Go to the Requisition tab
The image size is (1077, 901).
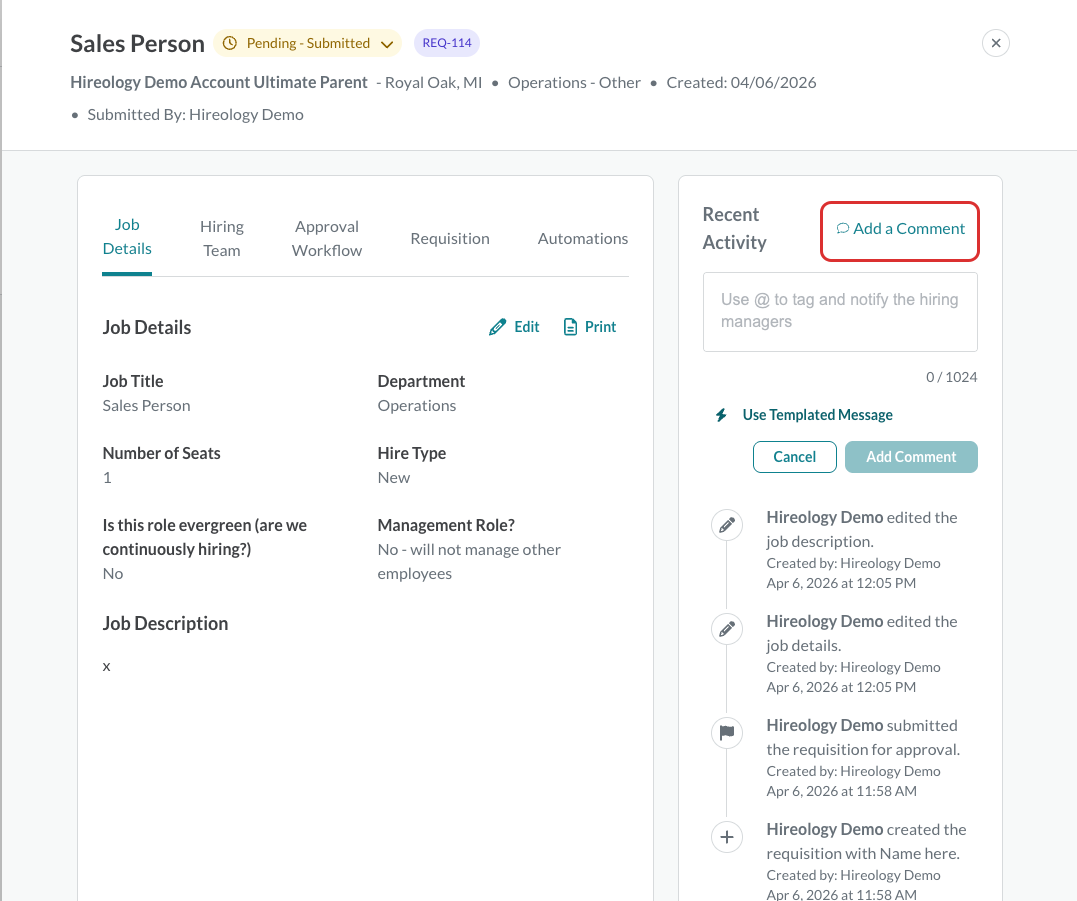(x=450, y=238)
